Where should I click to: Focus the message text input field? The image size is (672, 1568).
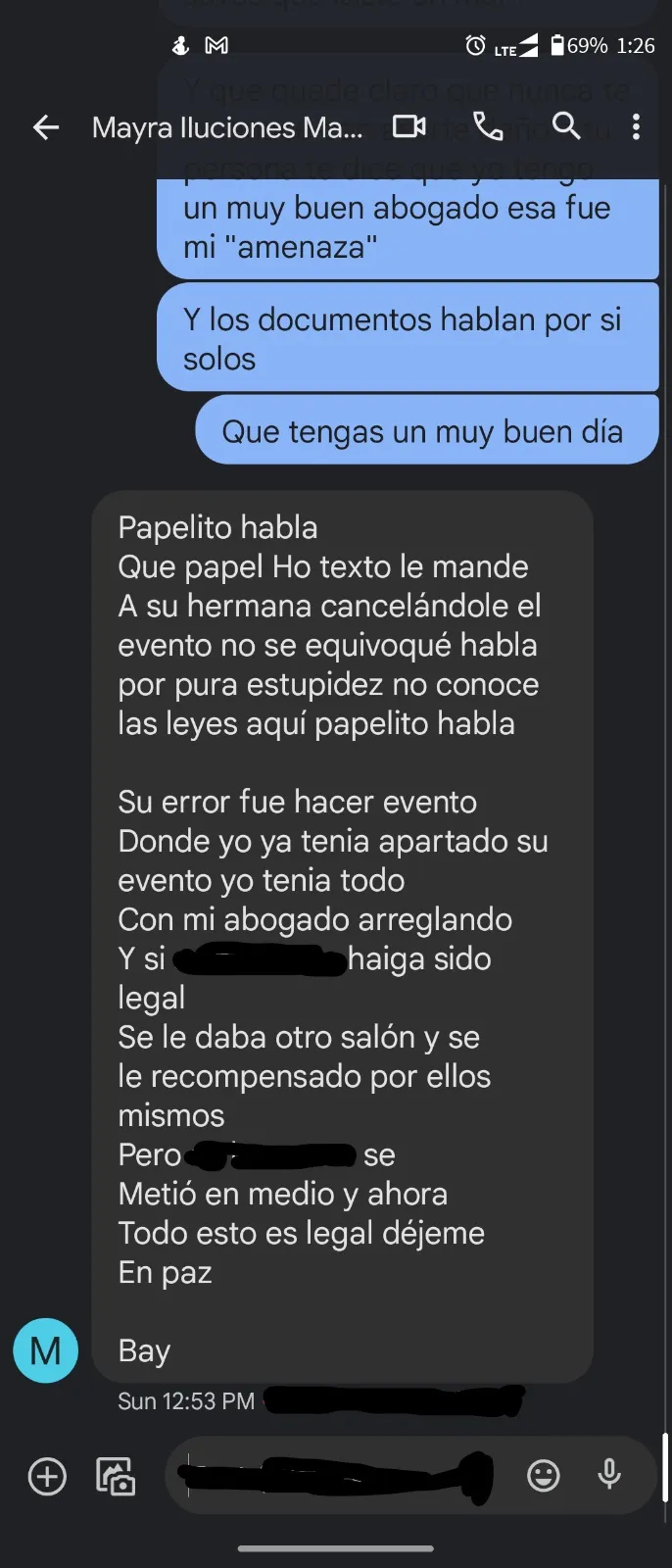click(x=343, y=1476)
